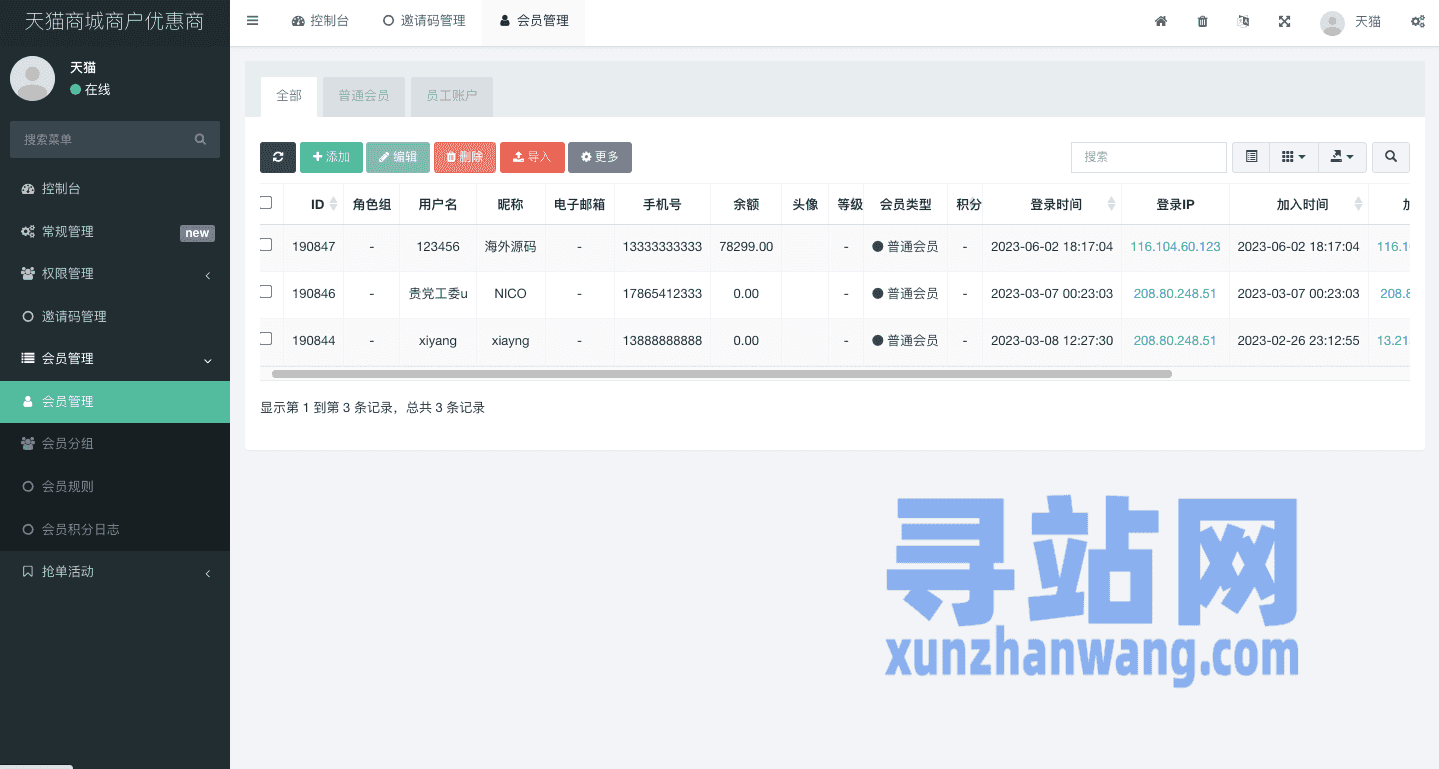Viewport: 1439px width, 769px height.
Task: Click the hamburger menu to collapse sidebar
Action: point(252,21)
